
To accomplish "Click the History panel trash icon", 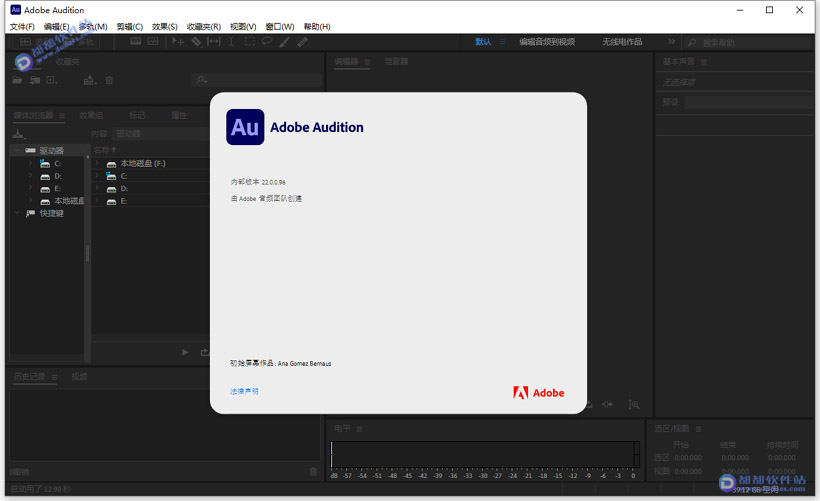I will pos(313,472).
